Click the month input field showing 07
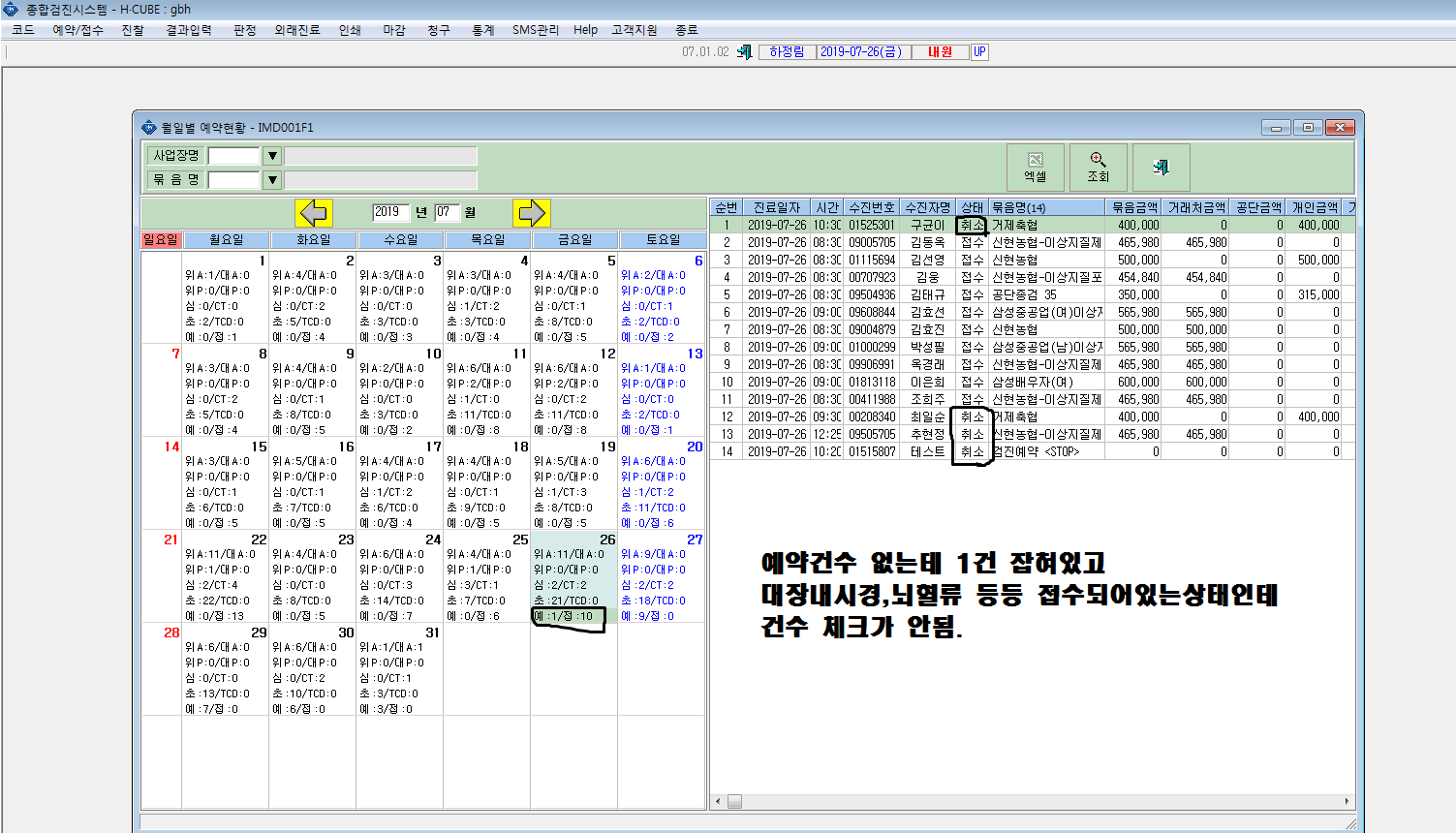The image size is (1456, 833). click(x=447, y=212)
